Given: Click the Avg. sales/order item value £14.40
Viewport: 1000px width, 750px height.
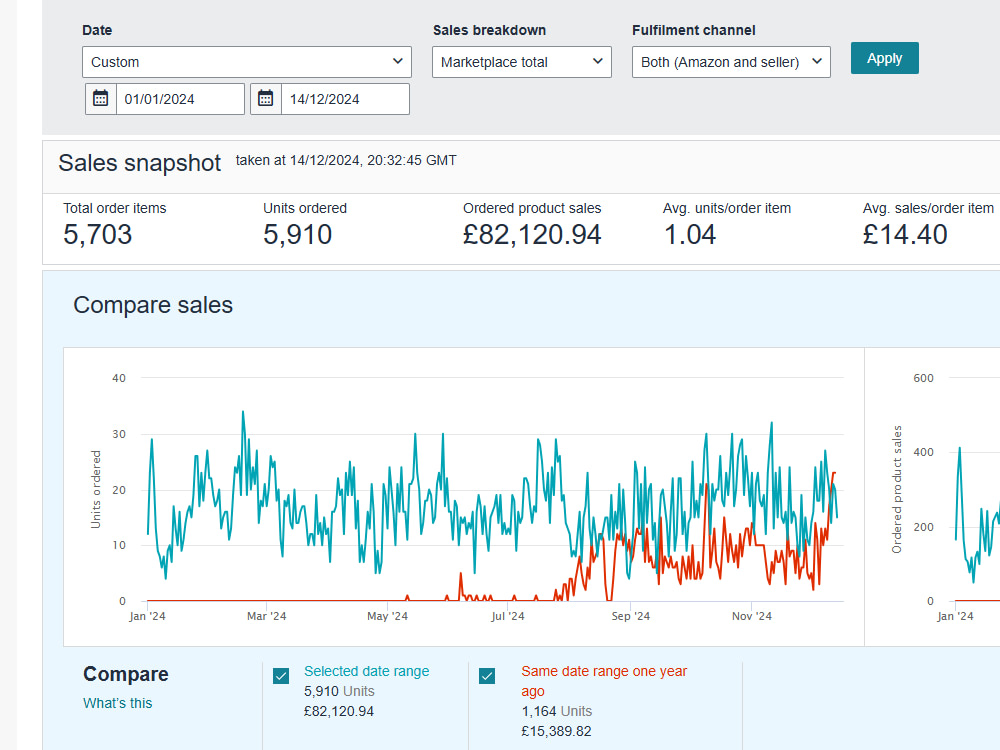Looking at the screenshot, I should tap(905, 235).
